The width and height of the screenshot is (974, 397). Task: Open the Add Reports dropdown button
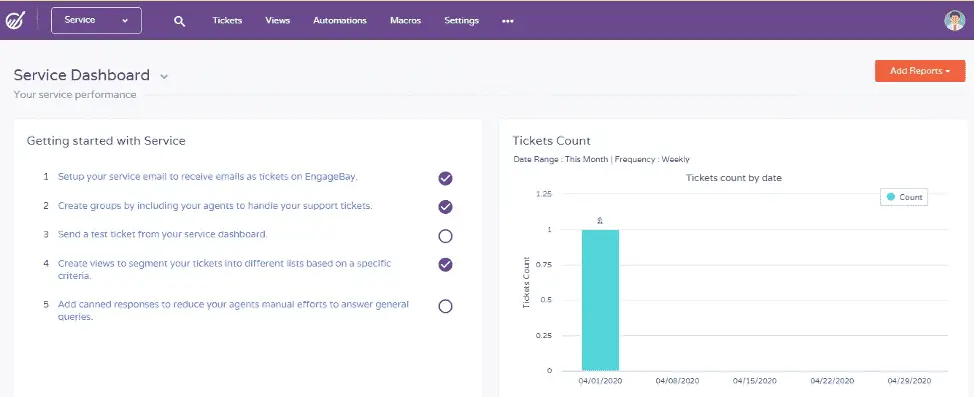[920, 71]
